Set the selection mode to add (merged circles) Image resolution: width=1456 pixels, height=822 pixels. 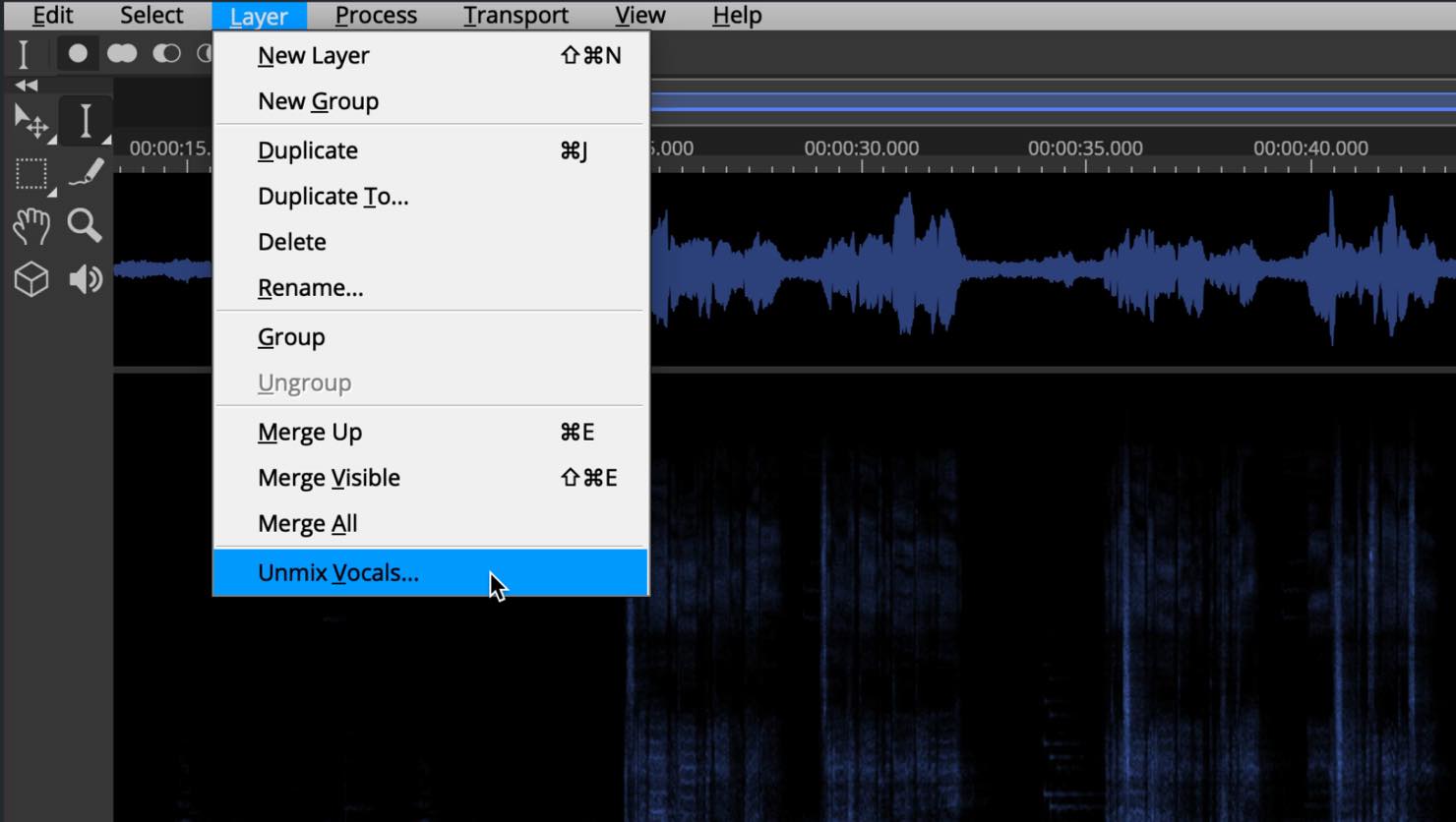[122, 53]
